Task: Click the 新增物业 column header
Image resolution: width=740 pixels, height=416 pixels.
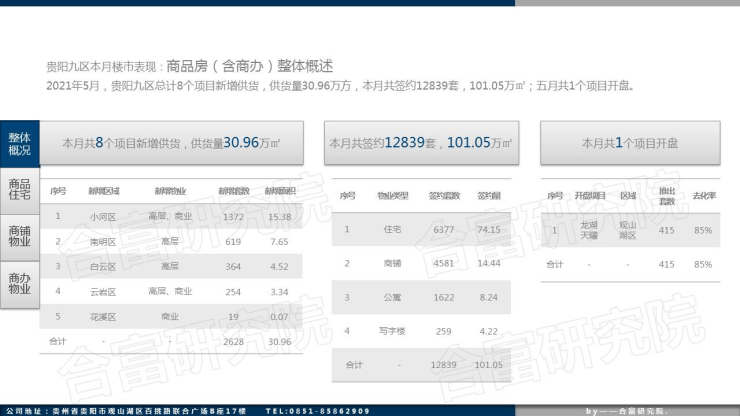Action: point(170,191)
